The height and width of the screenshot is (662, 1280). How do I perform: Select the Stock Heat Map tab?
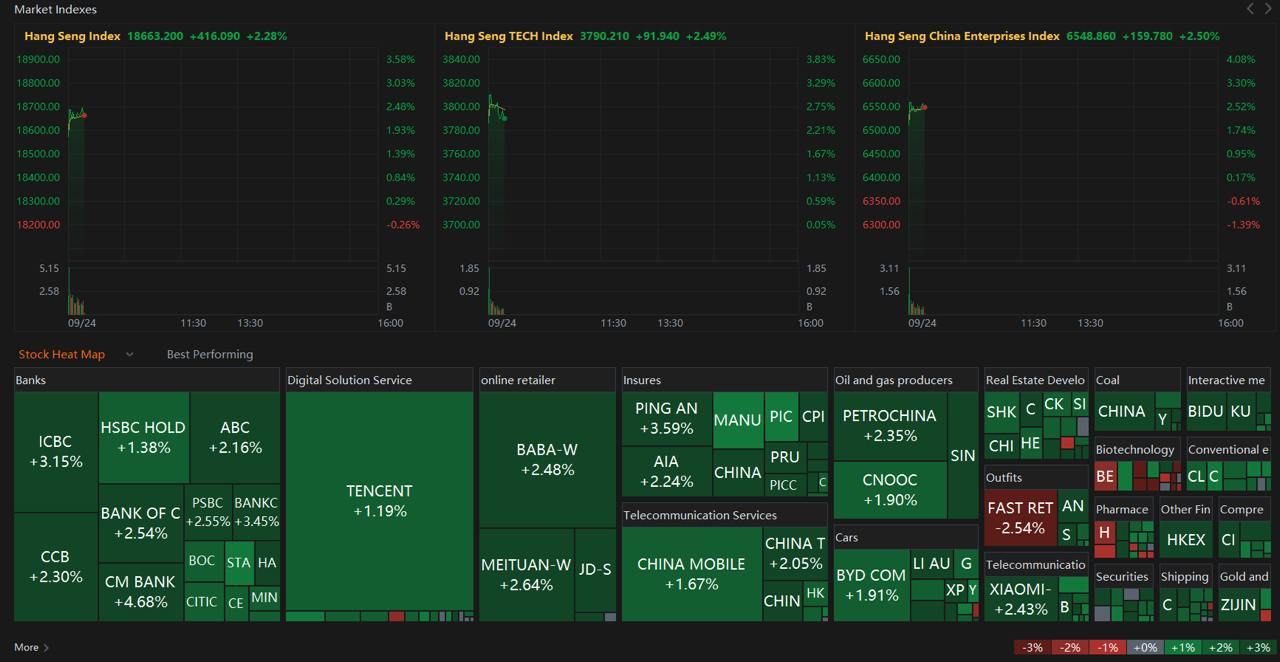(62, 354)
